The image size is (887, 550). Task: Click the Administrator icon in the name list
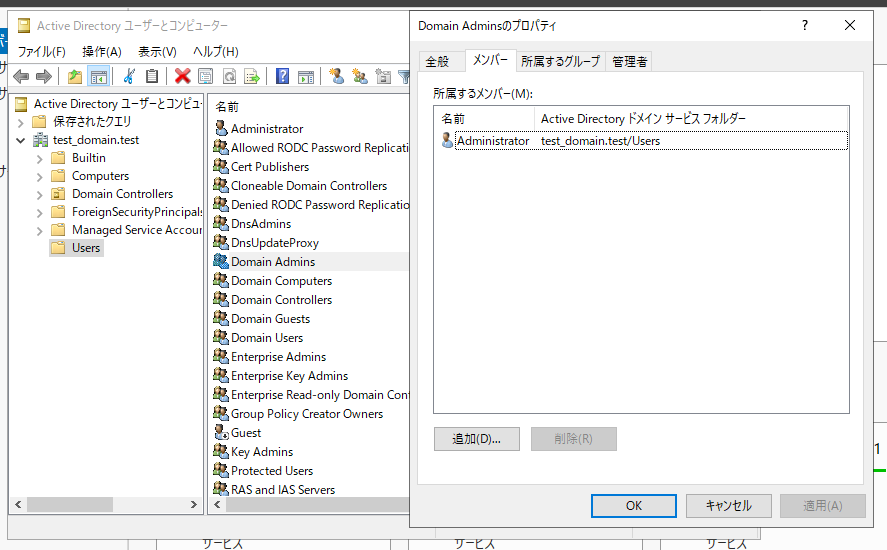point(221,128)
